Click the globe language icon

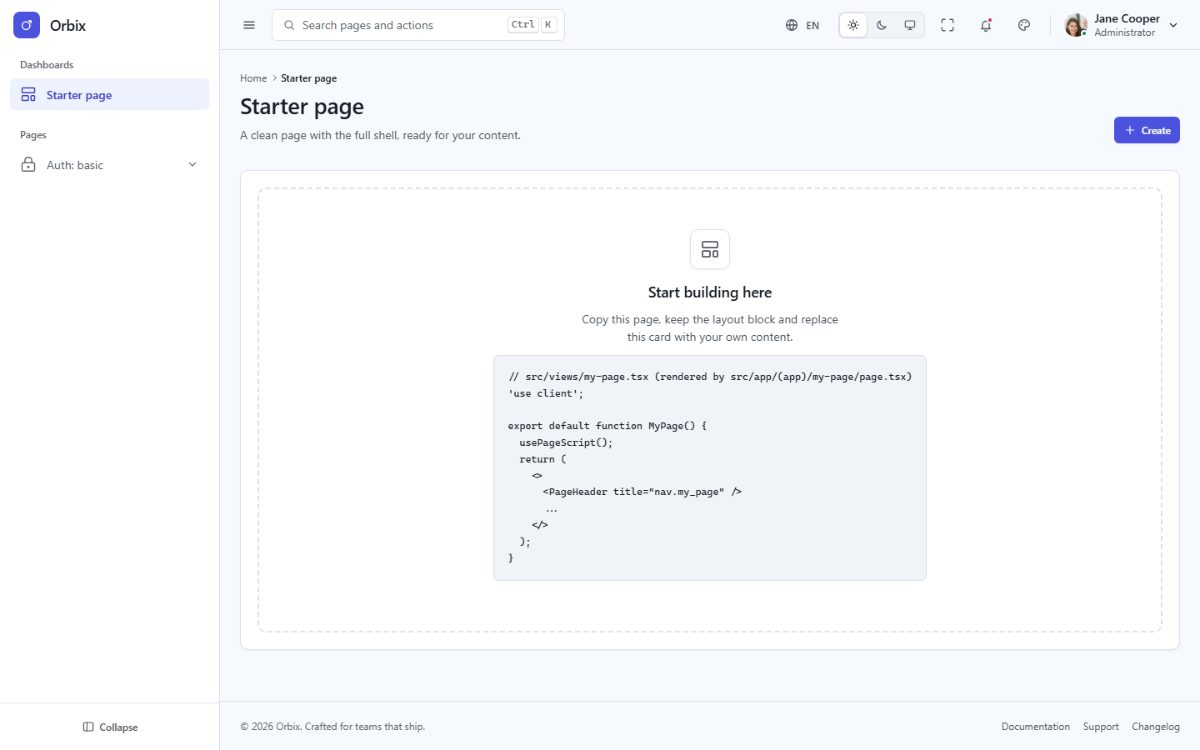pyautogui.click(x=792, y=25)
